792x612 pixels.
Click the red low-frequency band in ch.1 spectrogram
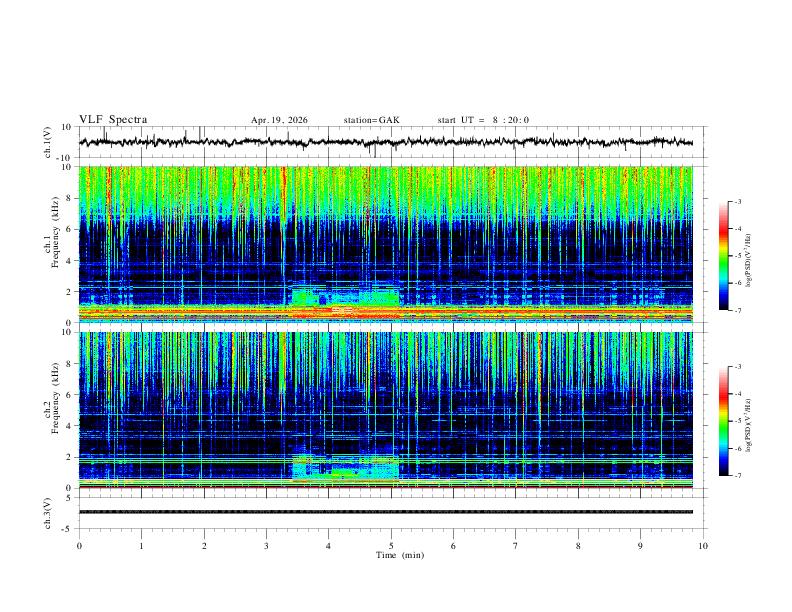click(386, 313)
